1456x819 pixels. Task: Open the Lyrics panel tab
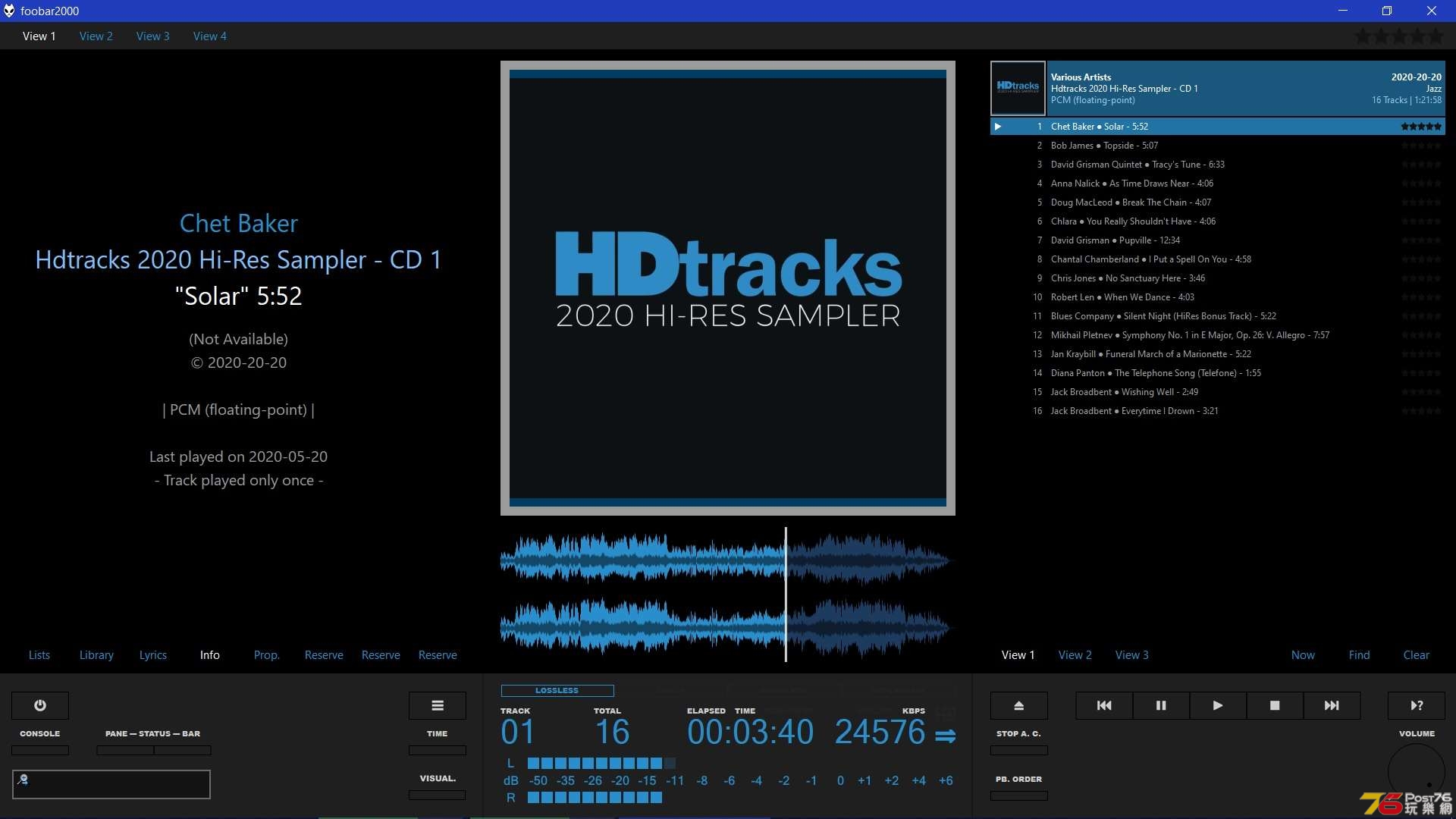(x=153, y=655)
